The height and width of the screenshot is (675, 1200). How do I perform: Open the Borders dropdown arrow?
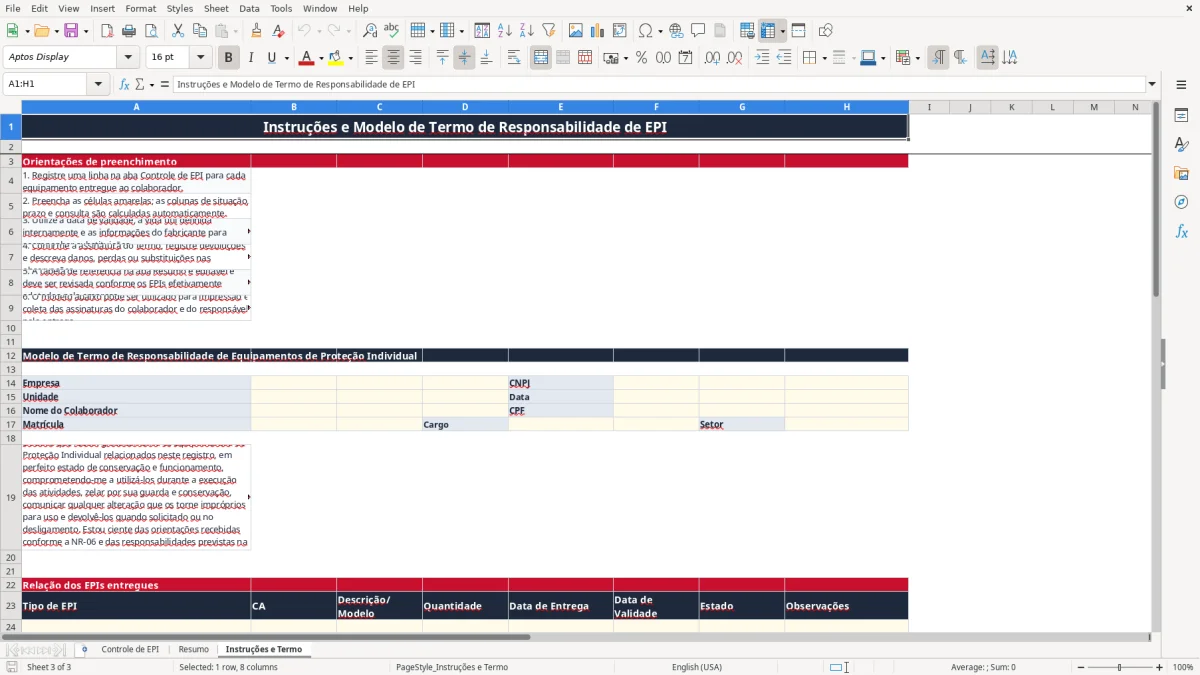[824, 58]
